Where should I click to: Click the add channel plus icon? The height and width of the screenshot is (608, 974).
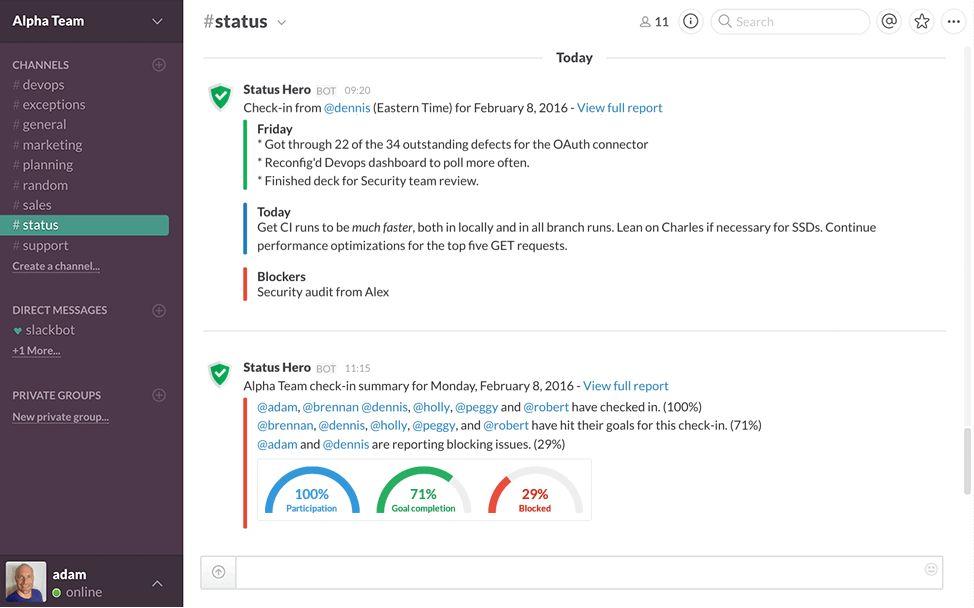[x=158, y=65]
